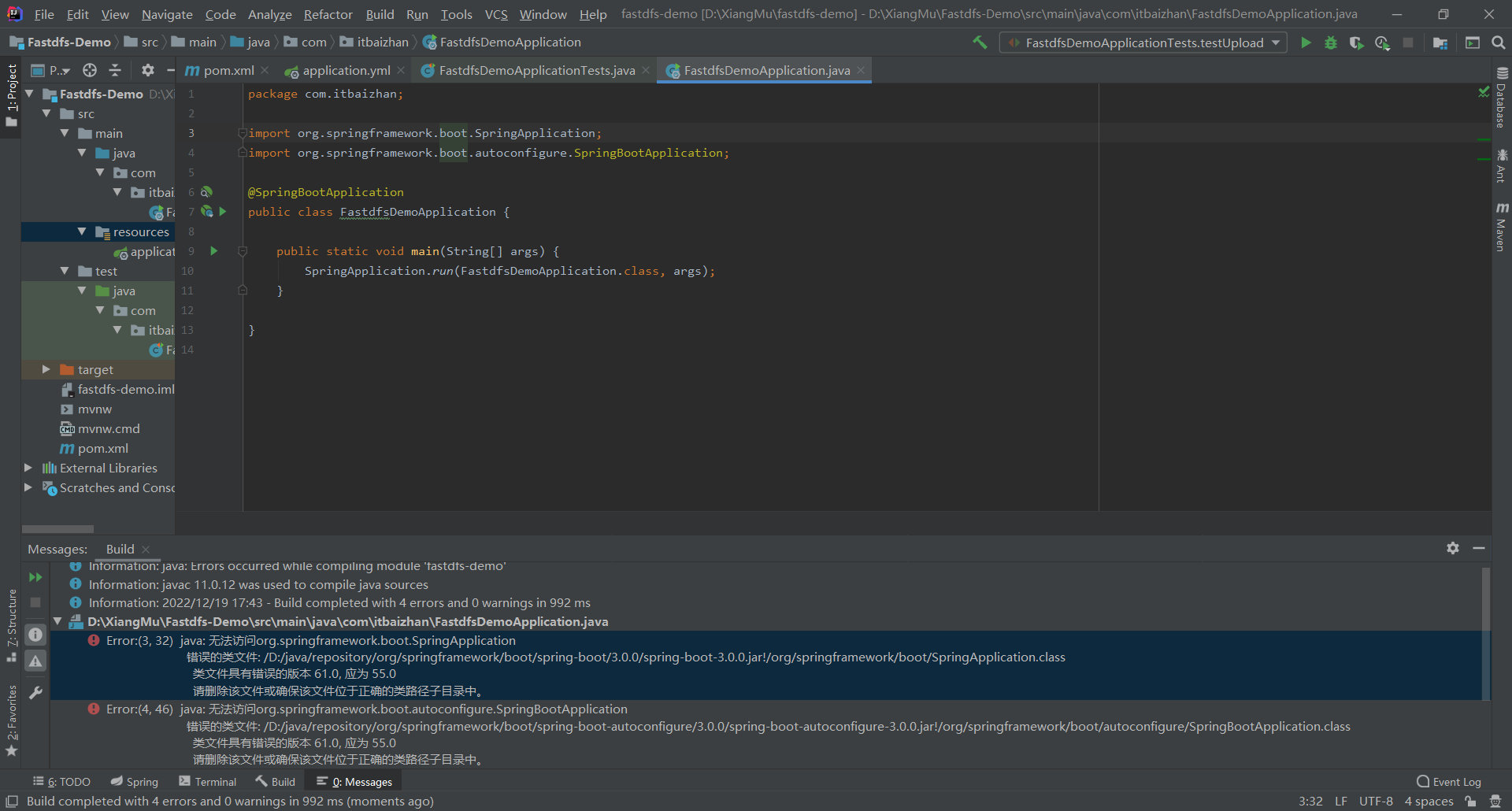Image resolution: width=1512 pixels, height=811 pixels.
Task: Change indent setting '4 spaces'
Action: (1429, 802)
